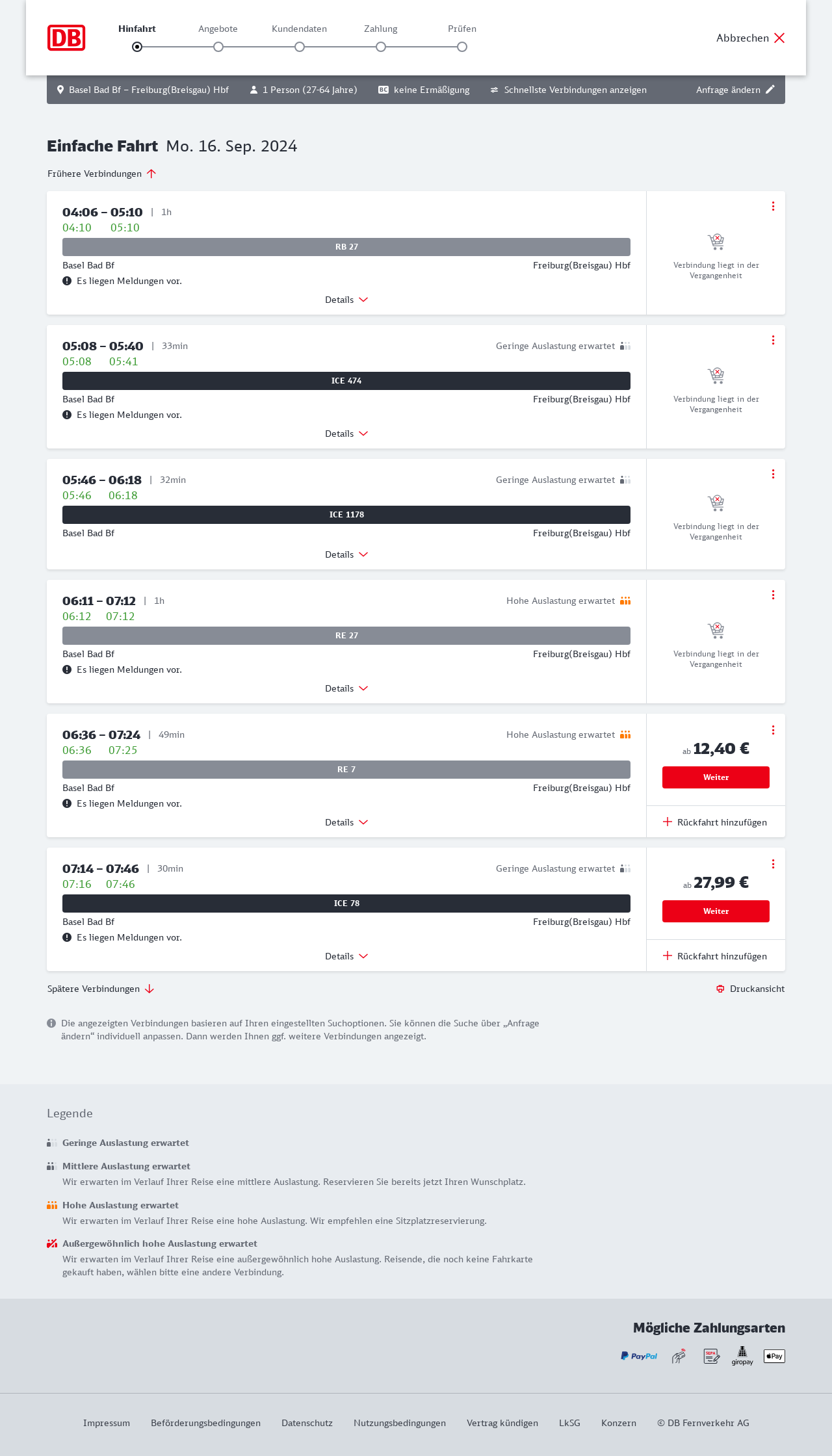This screenshot has height=1456, width=832.
Task: Open three-dot menu for RB 27 connection
Action: [773, 206]
